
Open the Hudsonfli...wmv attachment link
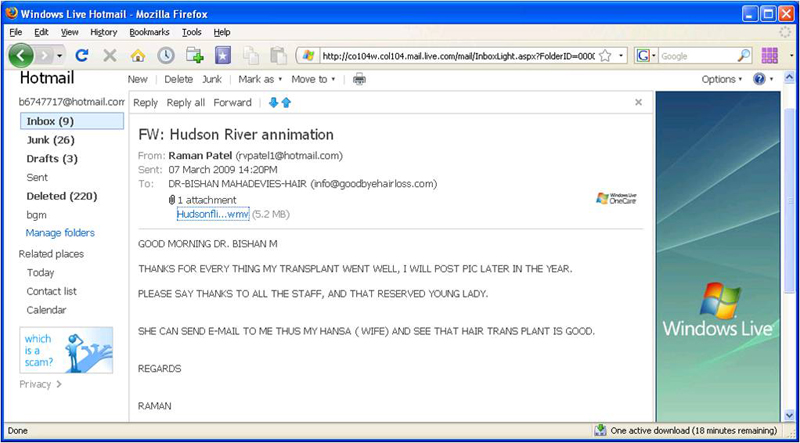pos(212,213)
